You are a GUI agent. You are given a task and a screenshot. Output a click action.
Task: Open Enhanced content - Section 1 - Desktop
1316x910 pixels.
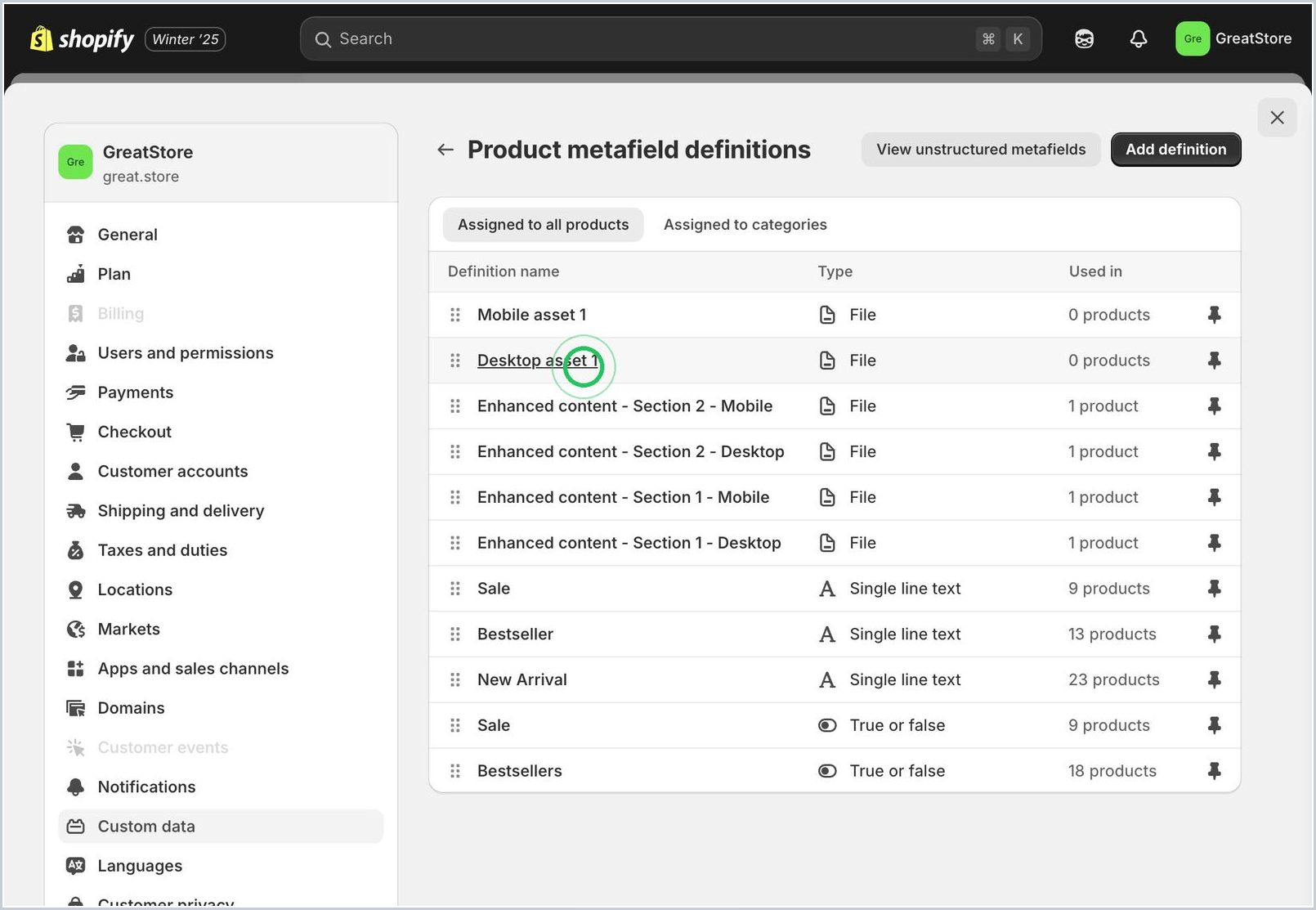[x=629, y=543]
